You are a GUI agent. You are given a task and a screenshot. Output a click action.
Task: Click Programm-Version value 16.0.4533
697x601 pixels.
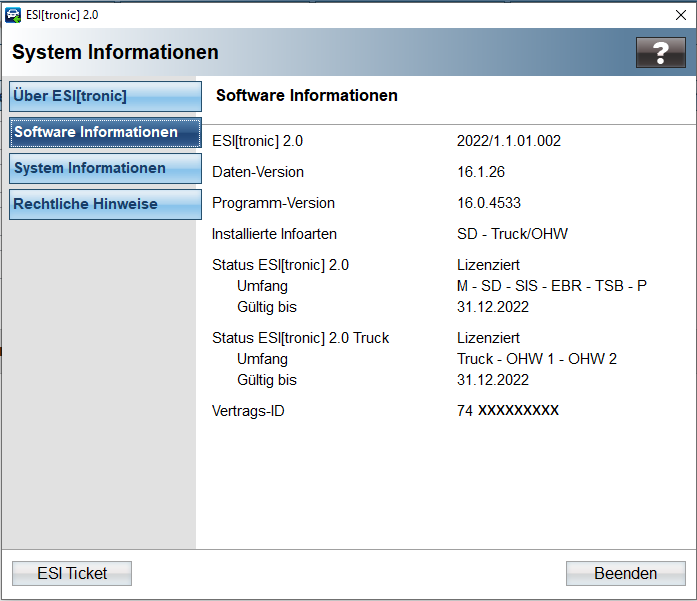pyautogui.click(x=489, y=203)
